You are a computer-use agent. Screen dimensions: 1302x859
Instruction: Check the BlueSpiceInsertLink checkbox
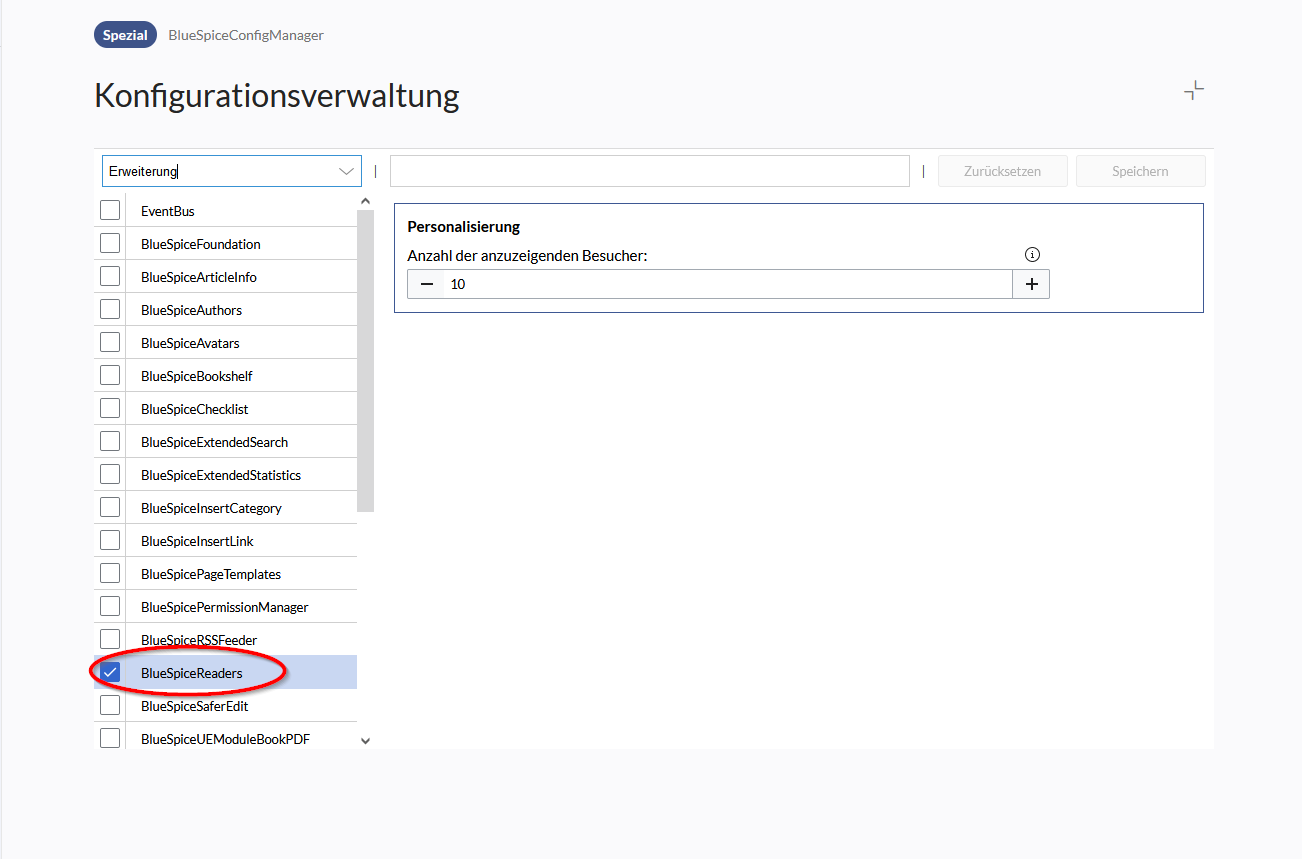(x=110, y=541)
